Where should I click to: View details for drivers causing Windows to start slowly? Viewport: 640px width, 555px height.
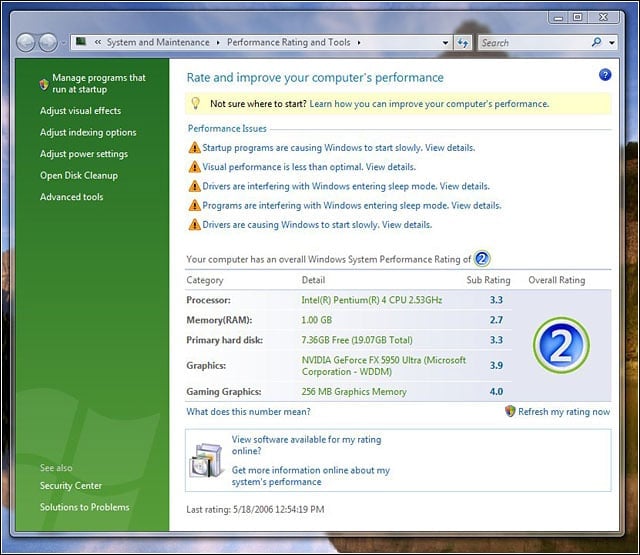click(x=407, y=224)
